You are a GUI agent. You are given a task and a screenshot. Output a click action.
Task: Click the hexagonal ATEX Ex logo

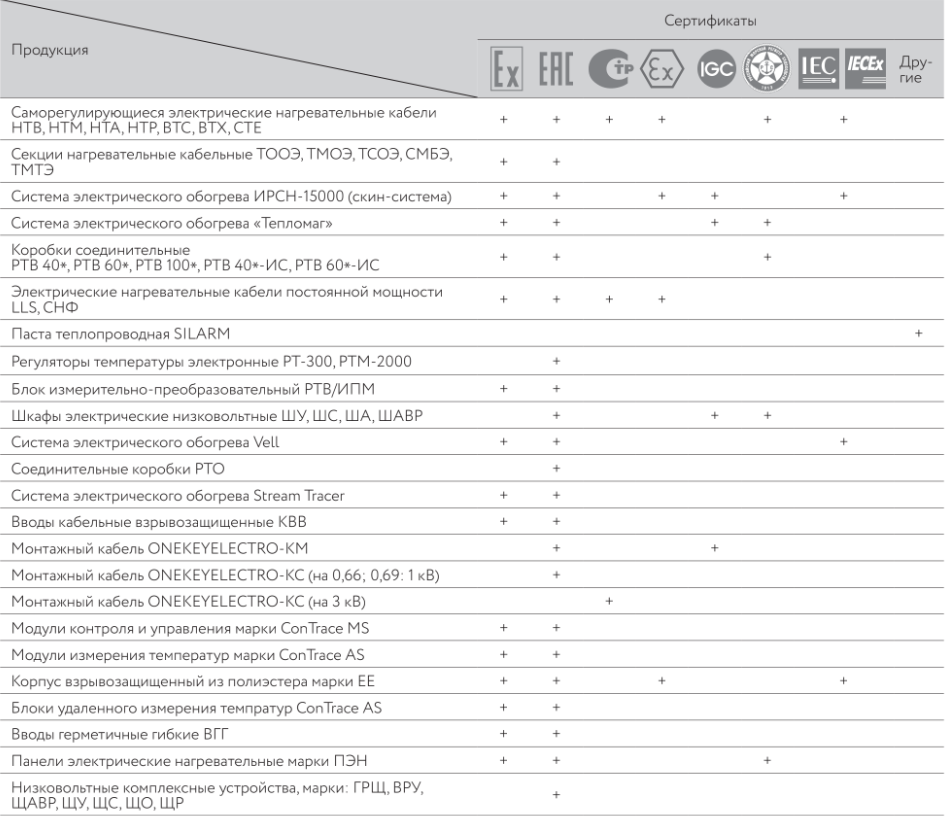click(661, 68)
